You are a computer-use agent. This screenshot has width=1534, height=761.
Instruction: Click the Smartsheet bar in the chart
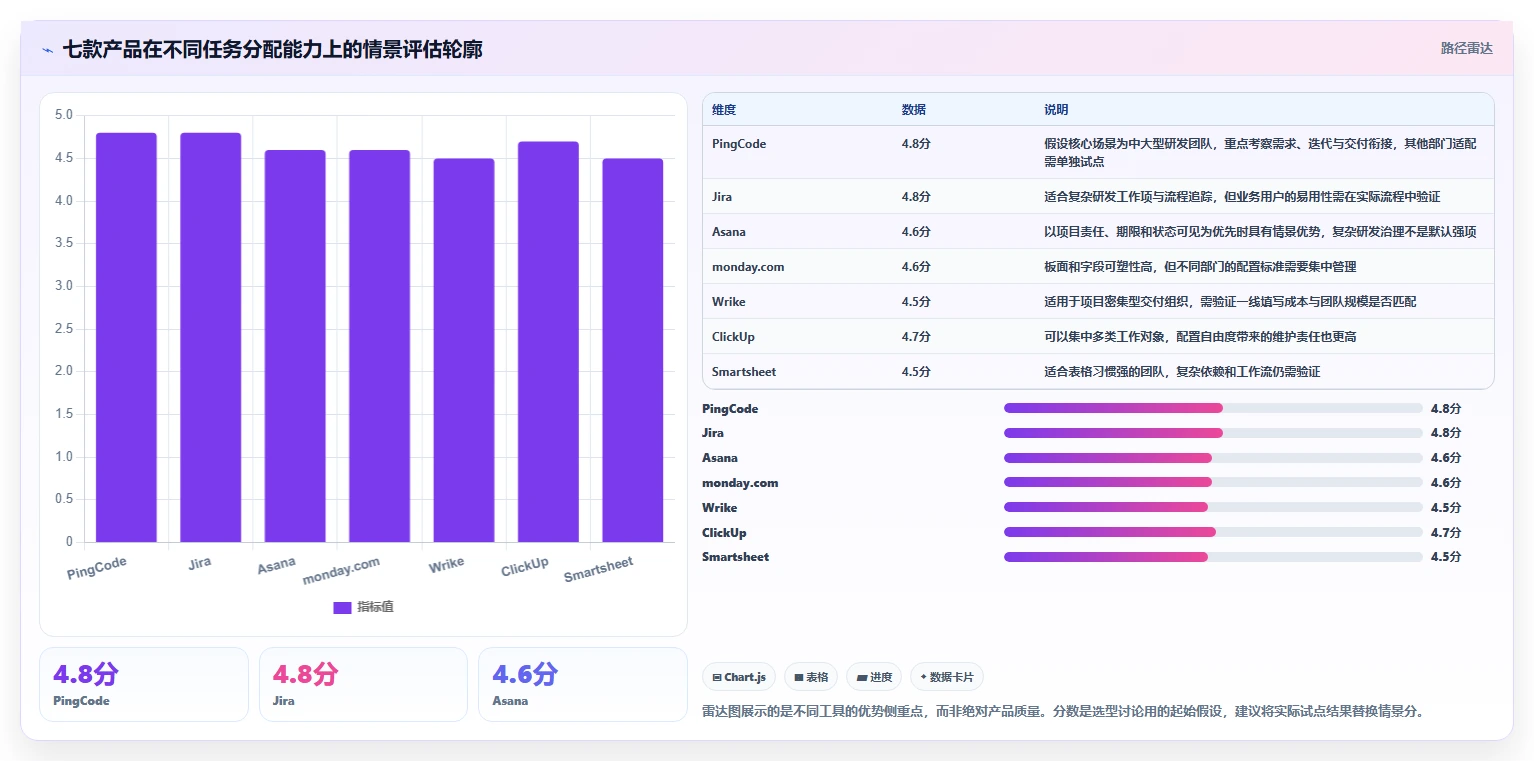tap(633, 350)
